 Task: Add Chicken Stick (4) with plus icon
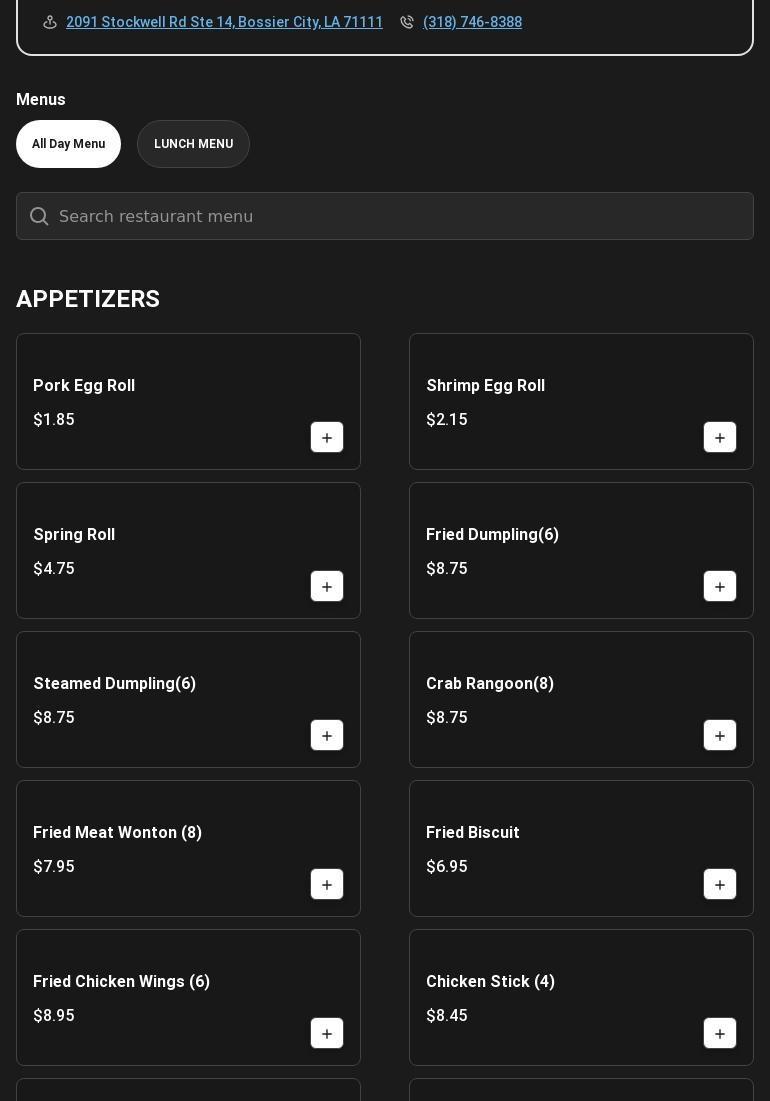coord(720,1034)
